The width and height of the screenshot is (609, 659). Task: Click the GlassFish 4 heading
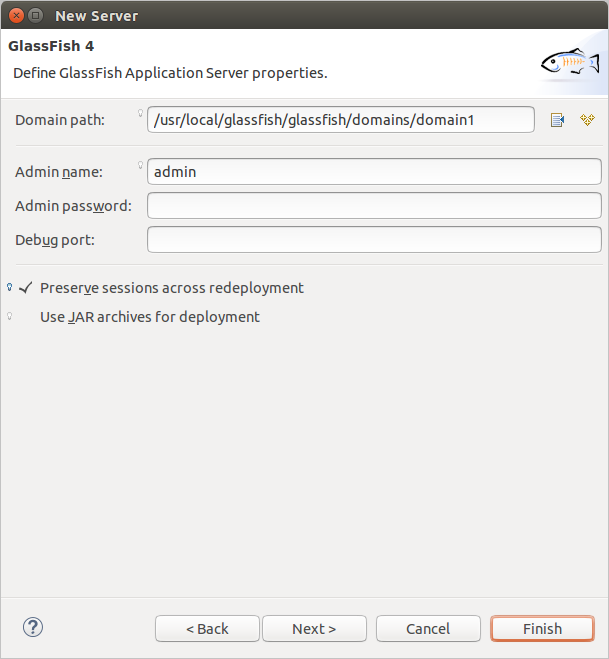click(51, 46)
